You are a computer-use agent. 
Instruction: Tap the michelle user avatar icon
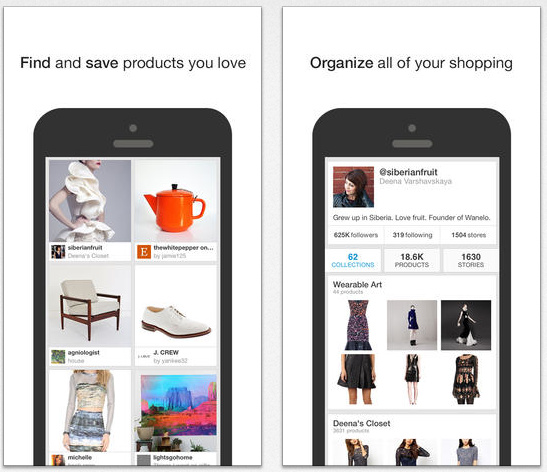pyautogui.click(x=58, y=460)
